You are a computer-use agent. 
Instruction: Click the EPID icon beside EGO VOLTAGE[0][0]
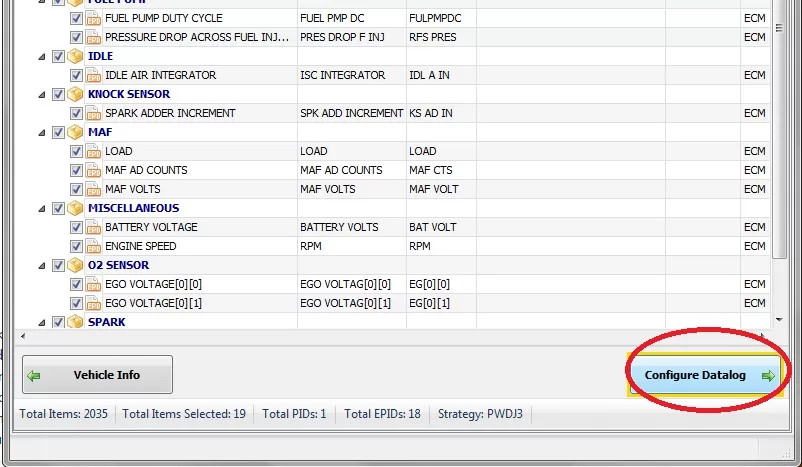click(x=93, y=284)
